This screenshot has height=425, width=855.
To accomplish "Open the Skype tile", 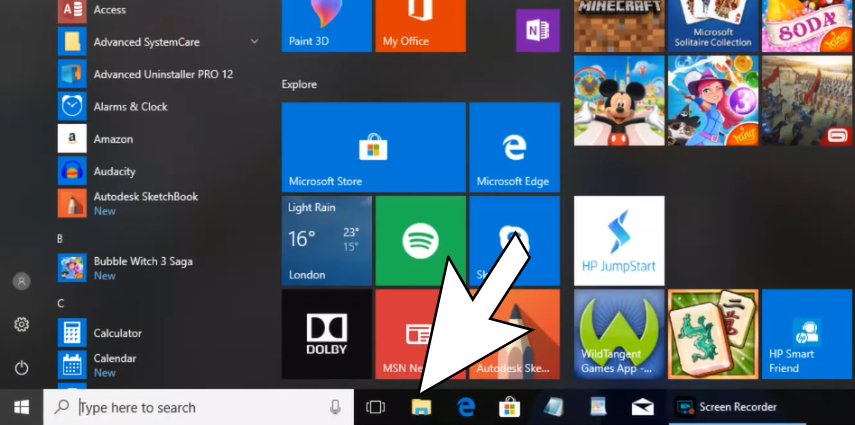I will pos(514,241).
